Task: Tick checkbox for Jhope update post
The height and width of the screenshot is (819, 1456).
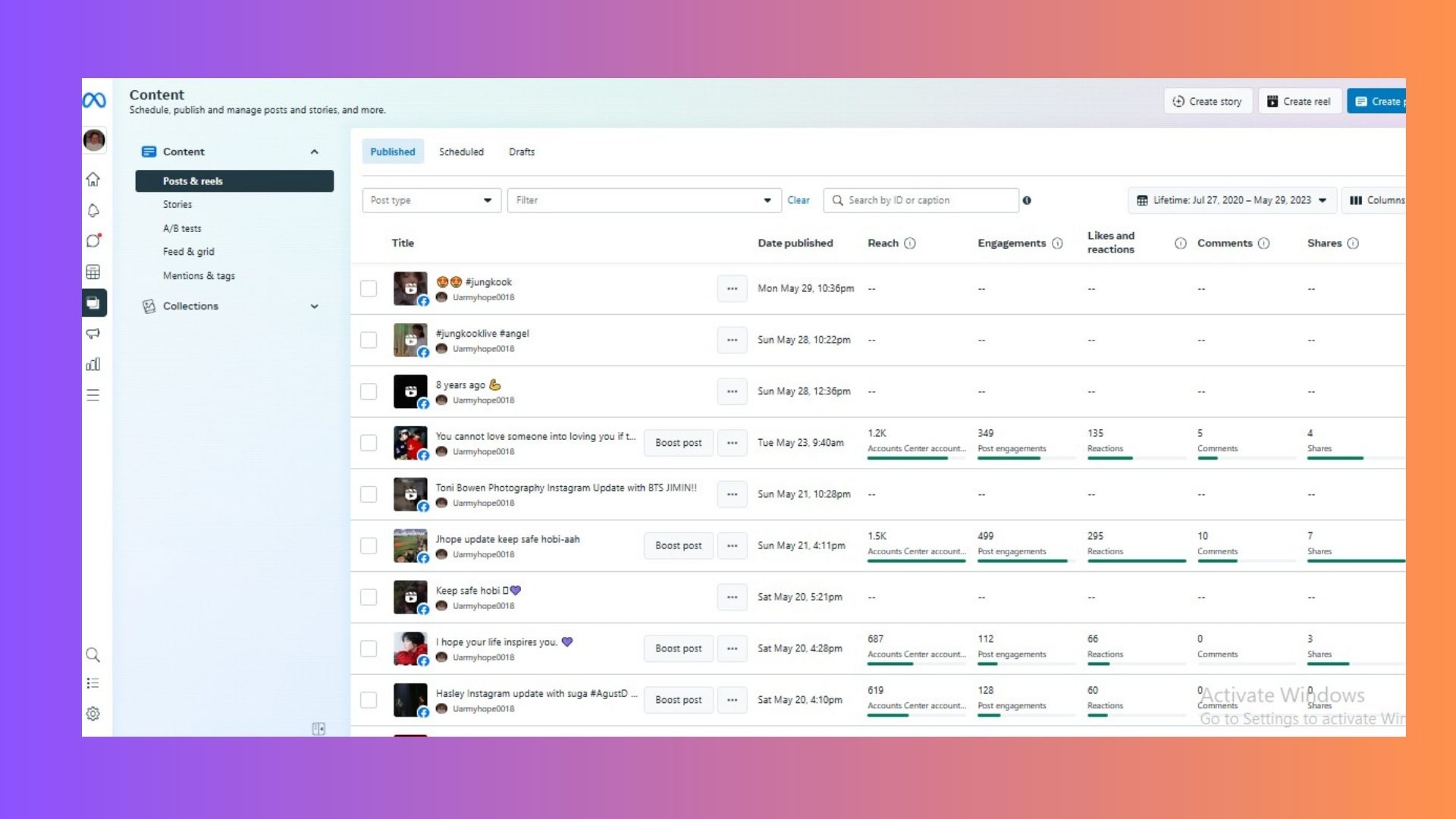Action: coord(369,546)
